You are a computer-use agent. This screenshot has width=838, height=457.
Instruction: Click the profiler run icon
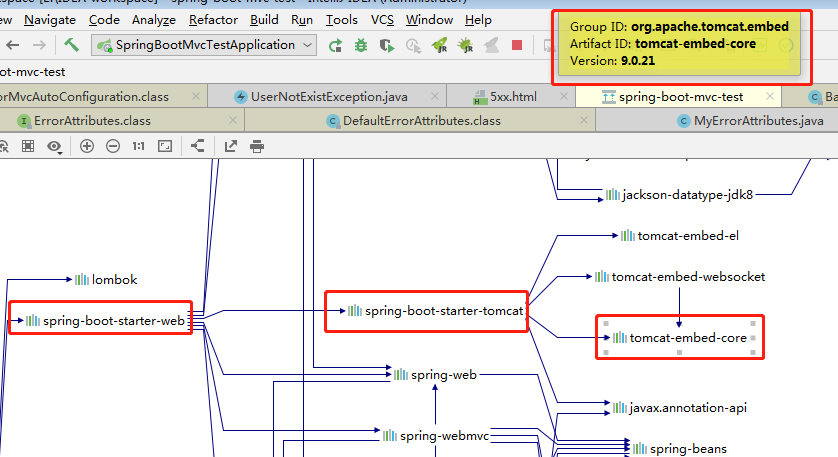[413, 45]
